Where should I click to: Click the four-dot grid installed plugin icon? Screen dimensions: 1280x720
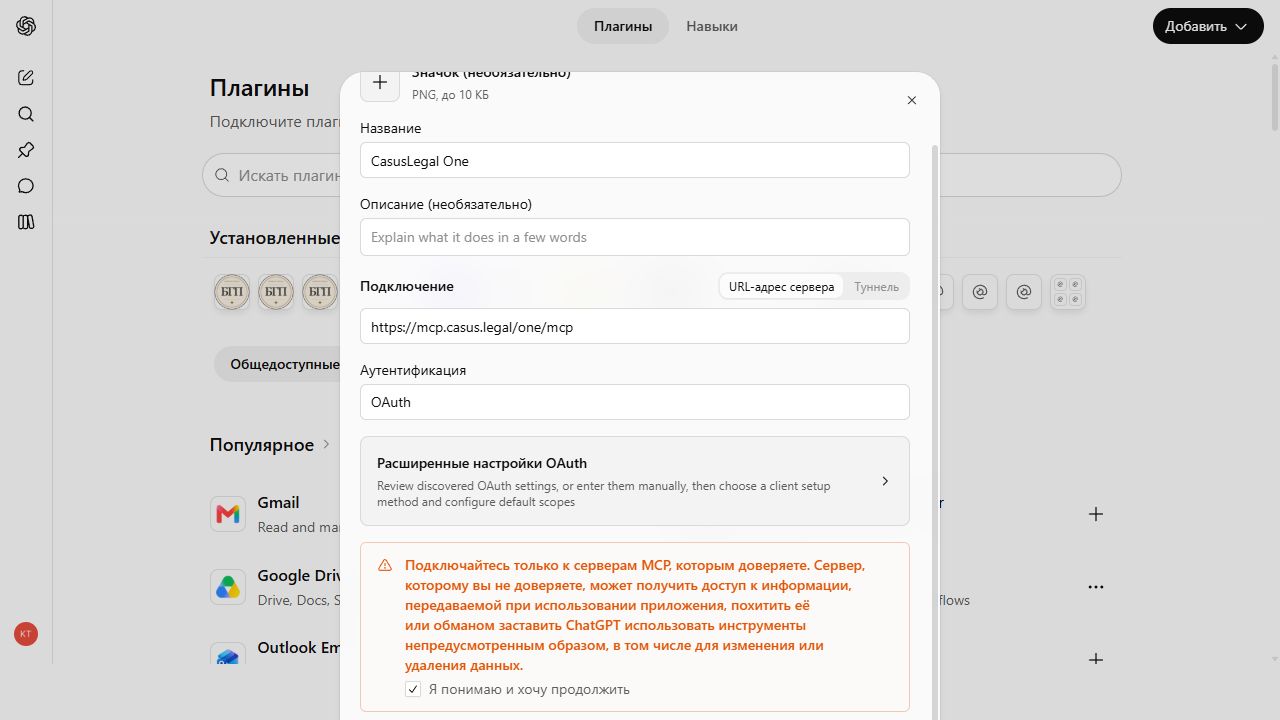click(x=1068, y=292)
